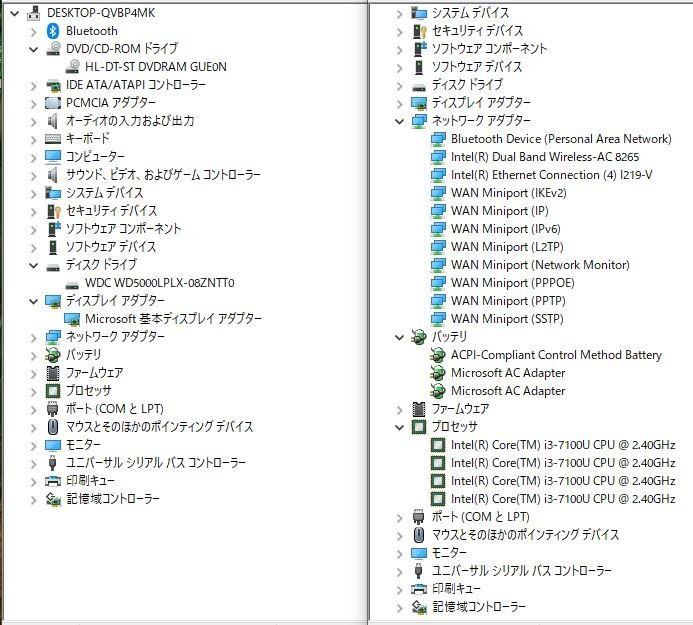Select left pane ユニバーサル シリアル バス コントローラー
693x625 pixels.
pyautogui.click(x=156, y=463)
